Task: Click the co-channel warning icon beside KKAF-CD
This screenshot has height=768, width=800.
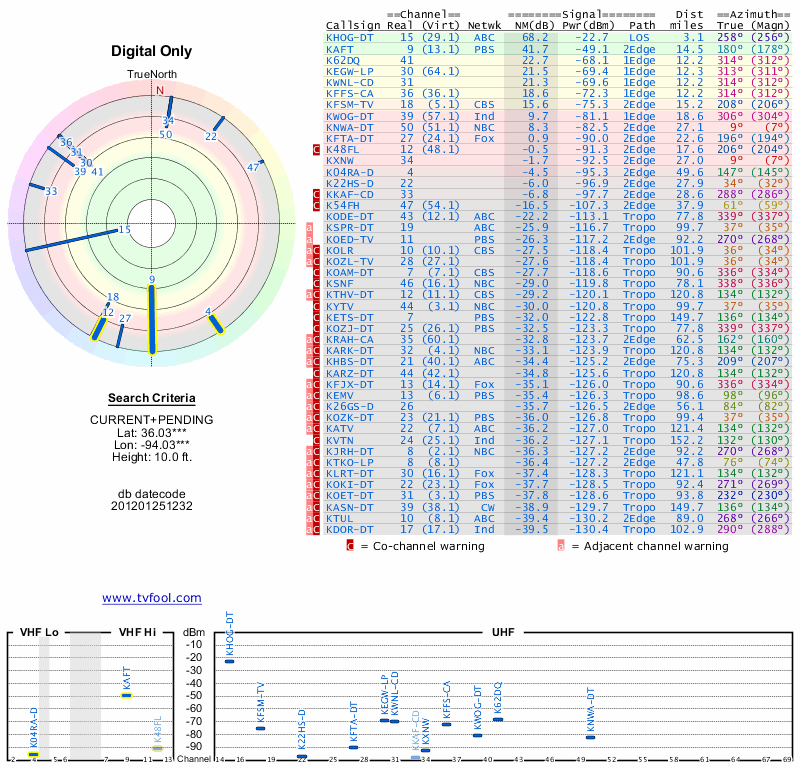Action: (x=317, y=194)
